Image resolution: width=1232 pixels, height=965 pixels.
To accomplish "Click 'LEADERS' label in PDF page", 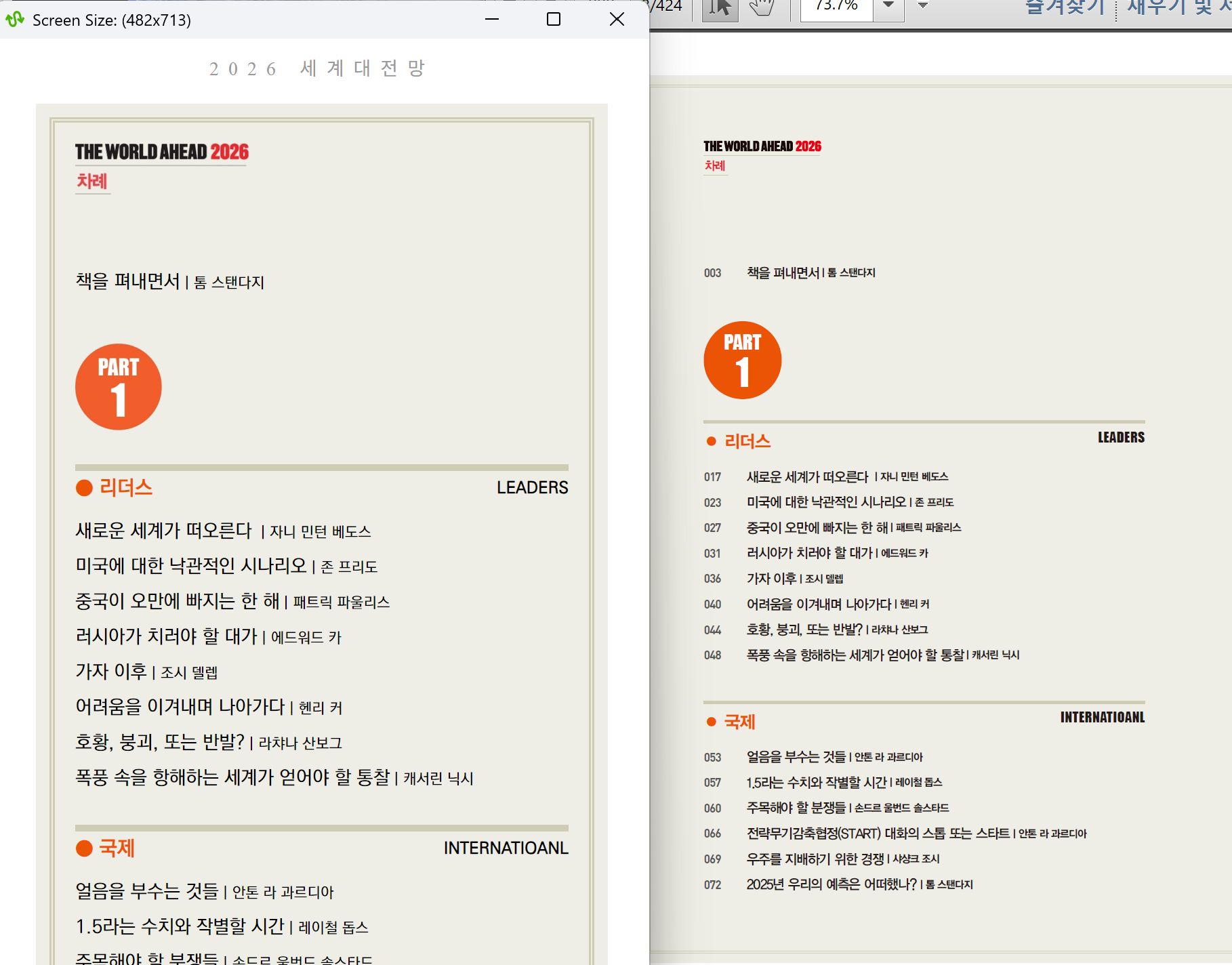I will 1121,438.
